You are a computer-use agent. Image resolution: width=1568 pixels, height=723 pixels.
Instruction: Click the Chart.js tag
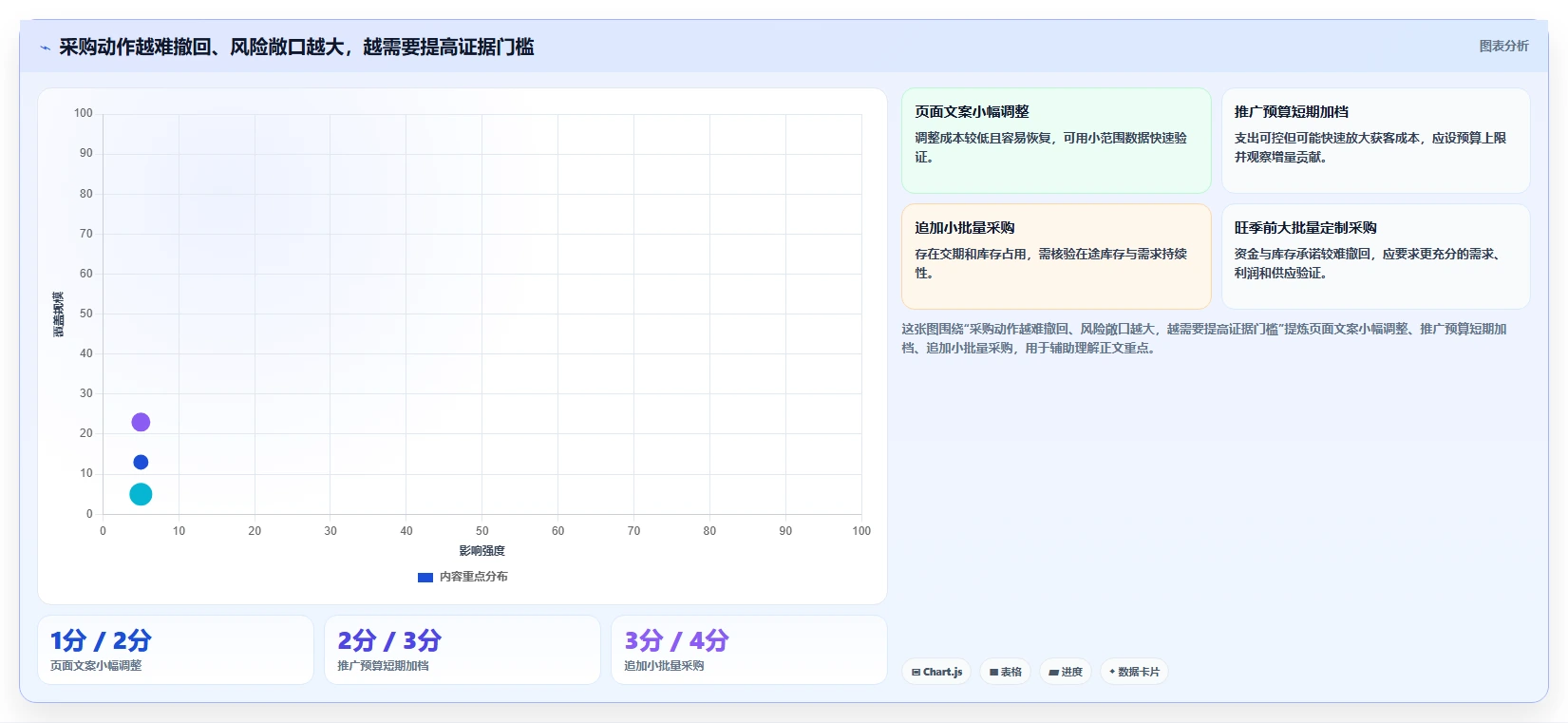(x=936, y=672)
